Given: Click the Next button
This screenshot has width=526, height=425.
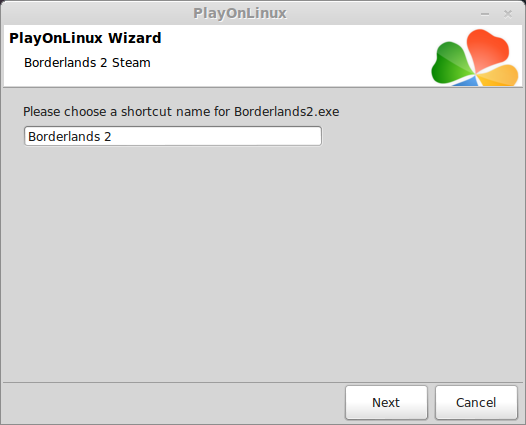Looking at the screenshot, I should click(386, 402).
